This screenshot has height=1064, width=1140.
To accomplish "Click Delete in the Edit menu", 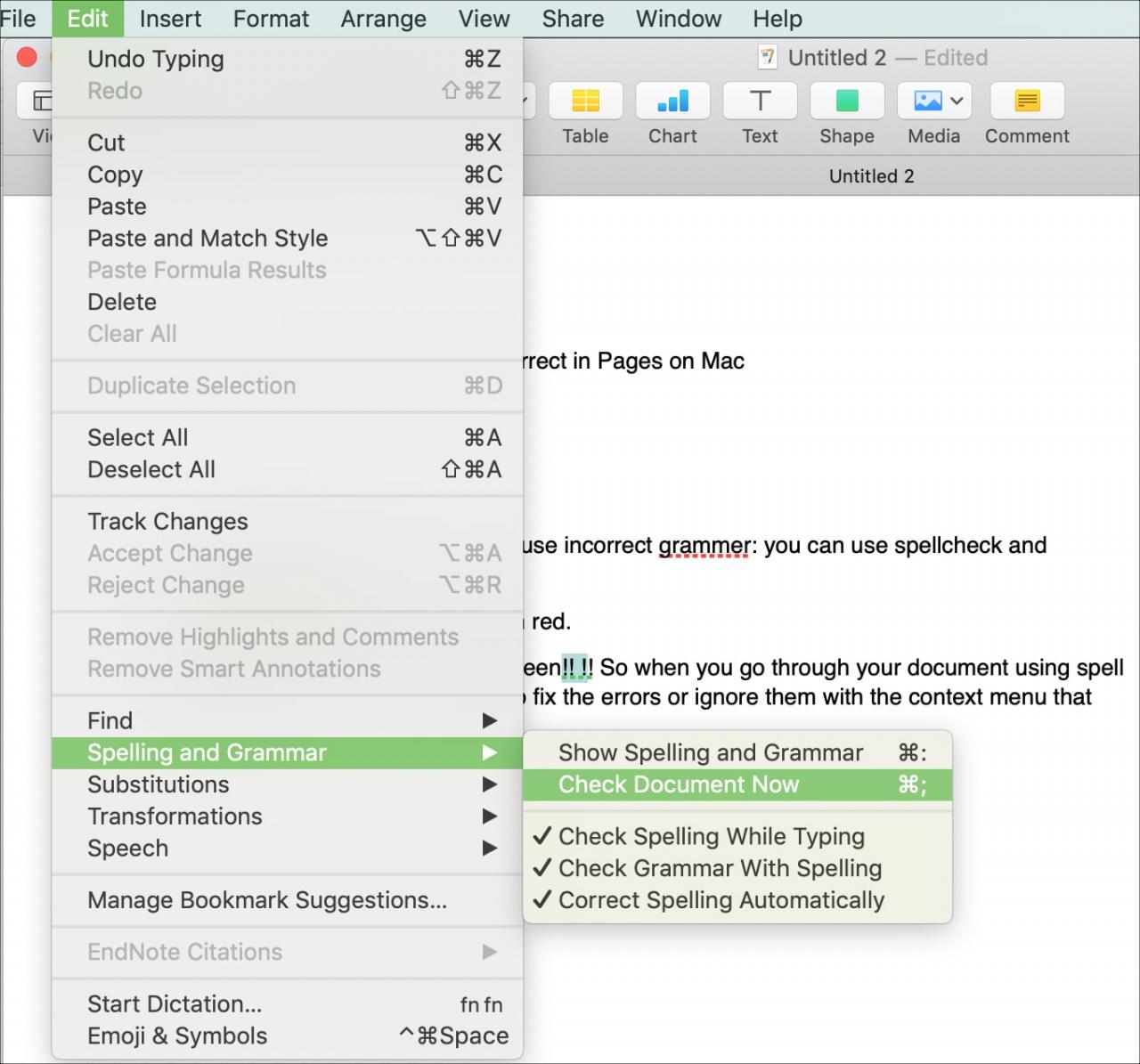I will [x=287, y=302].
